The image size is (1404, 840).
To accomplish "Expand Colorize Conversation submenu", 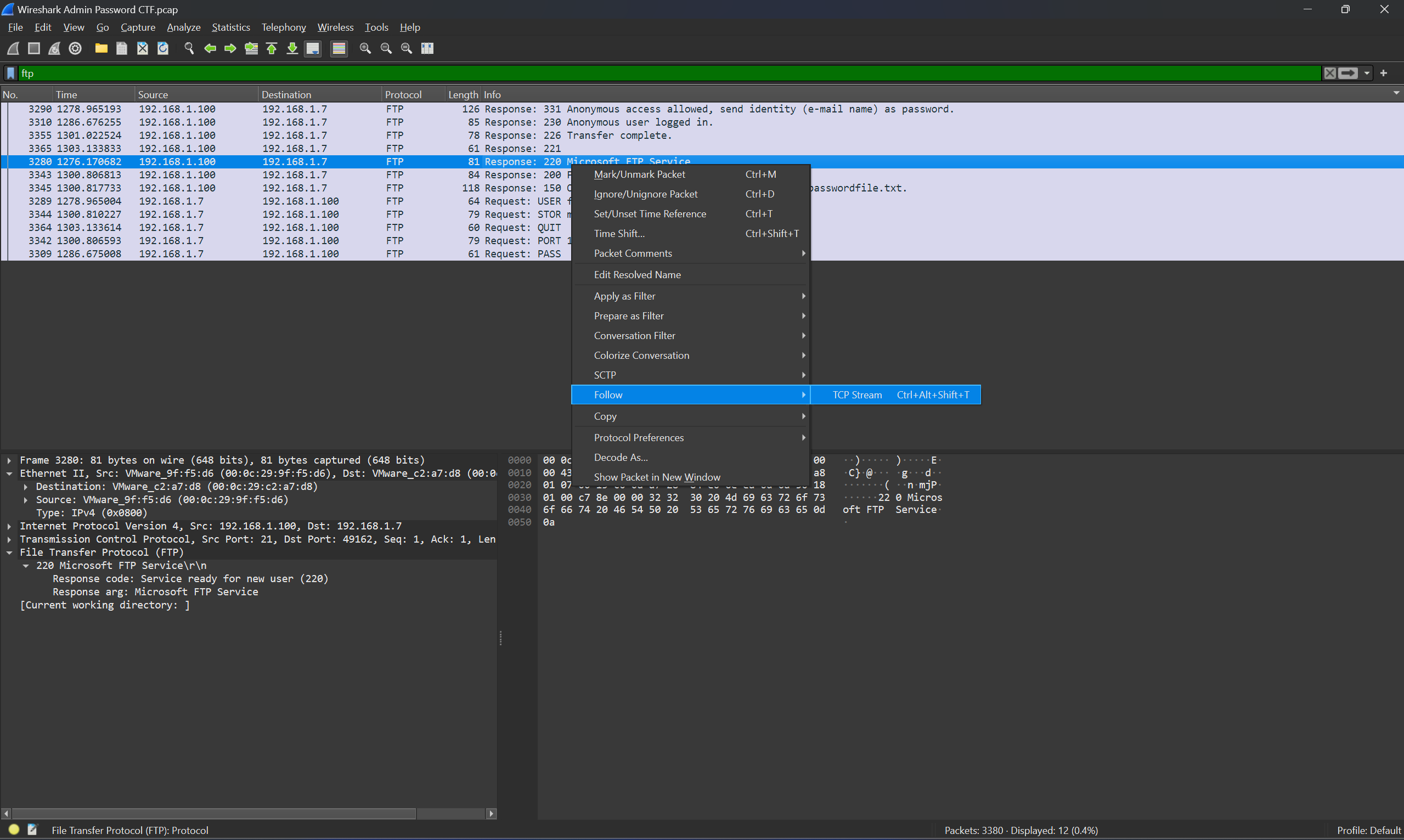I will (691, 356).
